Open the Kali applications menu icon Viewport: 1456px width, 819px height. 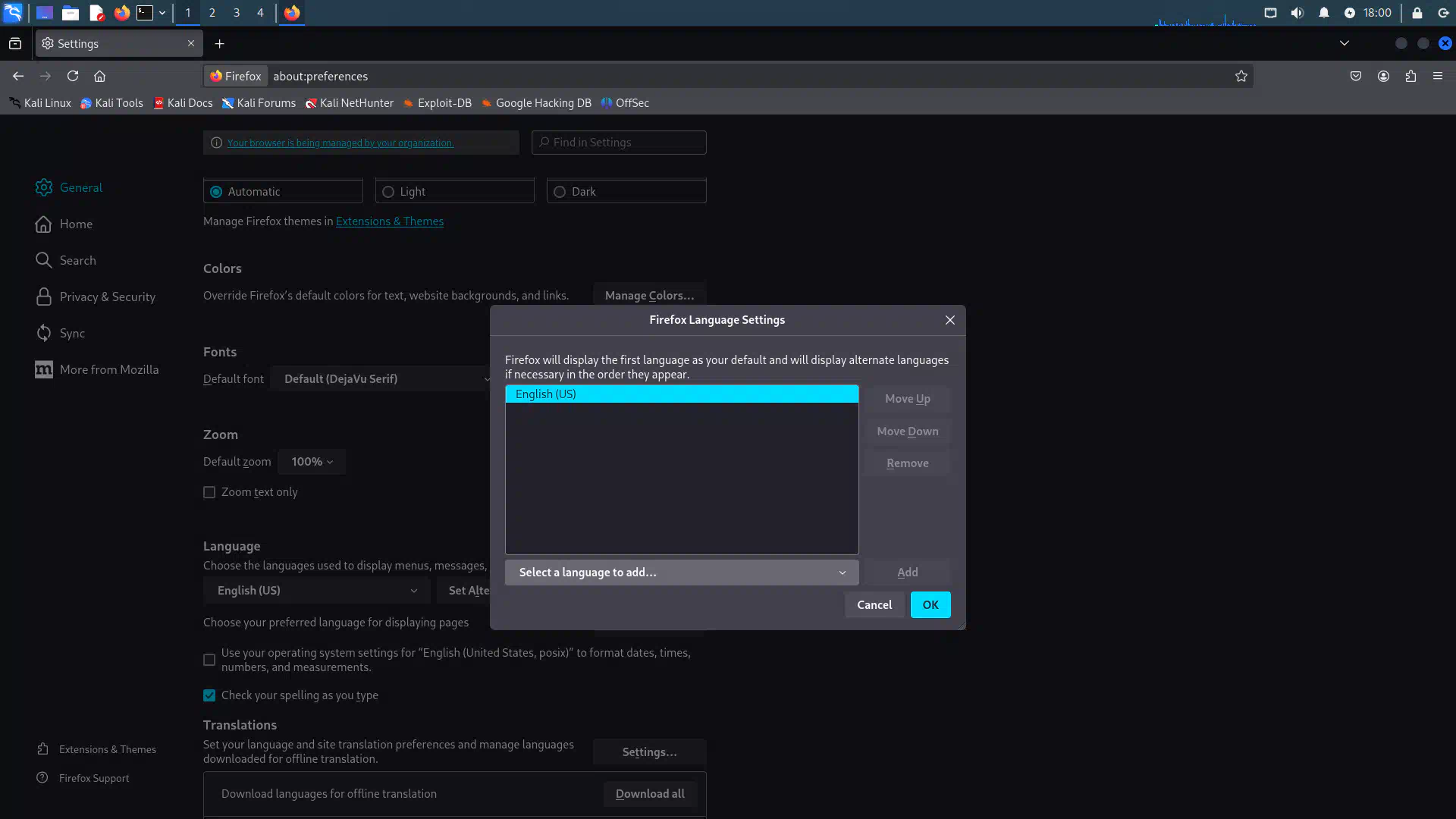pyautogui.click(x=13, y=13)
